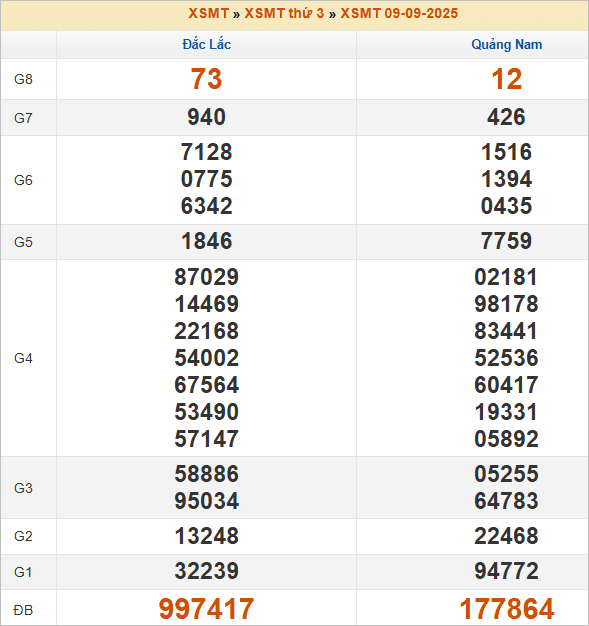
Task: Click G3 number 64783
Action: coord(506,501)
